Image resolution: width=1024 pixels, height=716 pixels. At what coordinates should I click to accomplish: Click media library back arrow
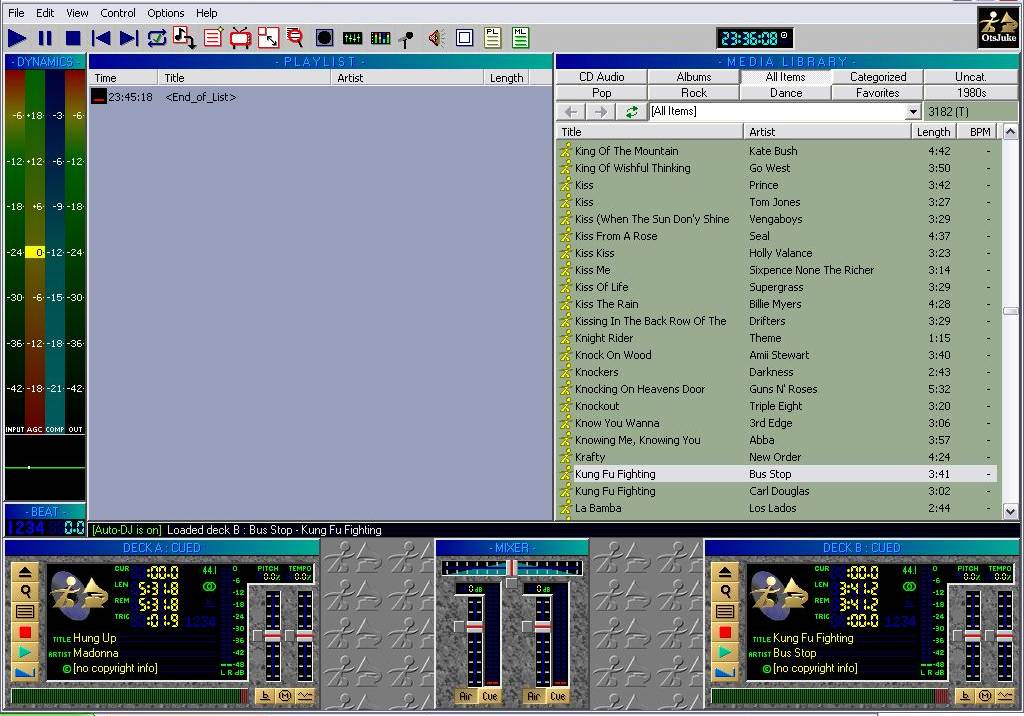point(571,112)
